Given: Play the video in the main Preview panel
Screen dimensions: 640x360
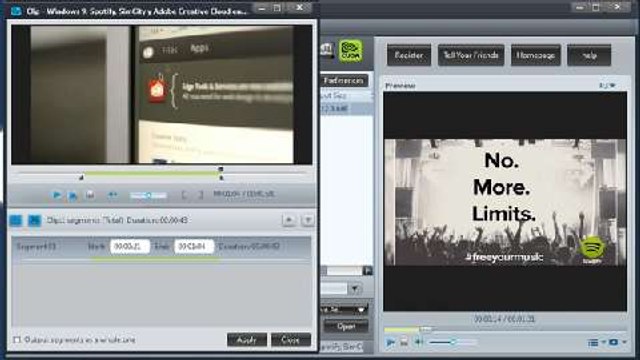Looking at the screenshot, I should pos(390,342).
